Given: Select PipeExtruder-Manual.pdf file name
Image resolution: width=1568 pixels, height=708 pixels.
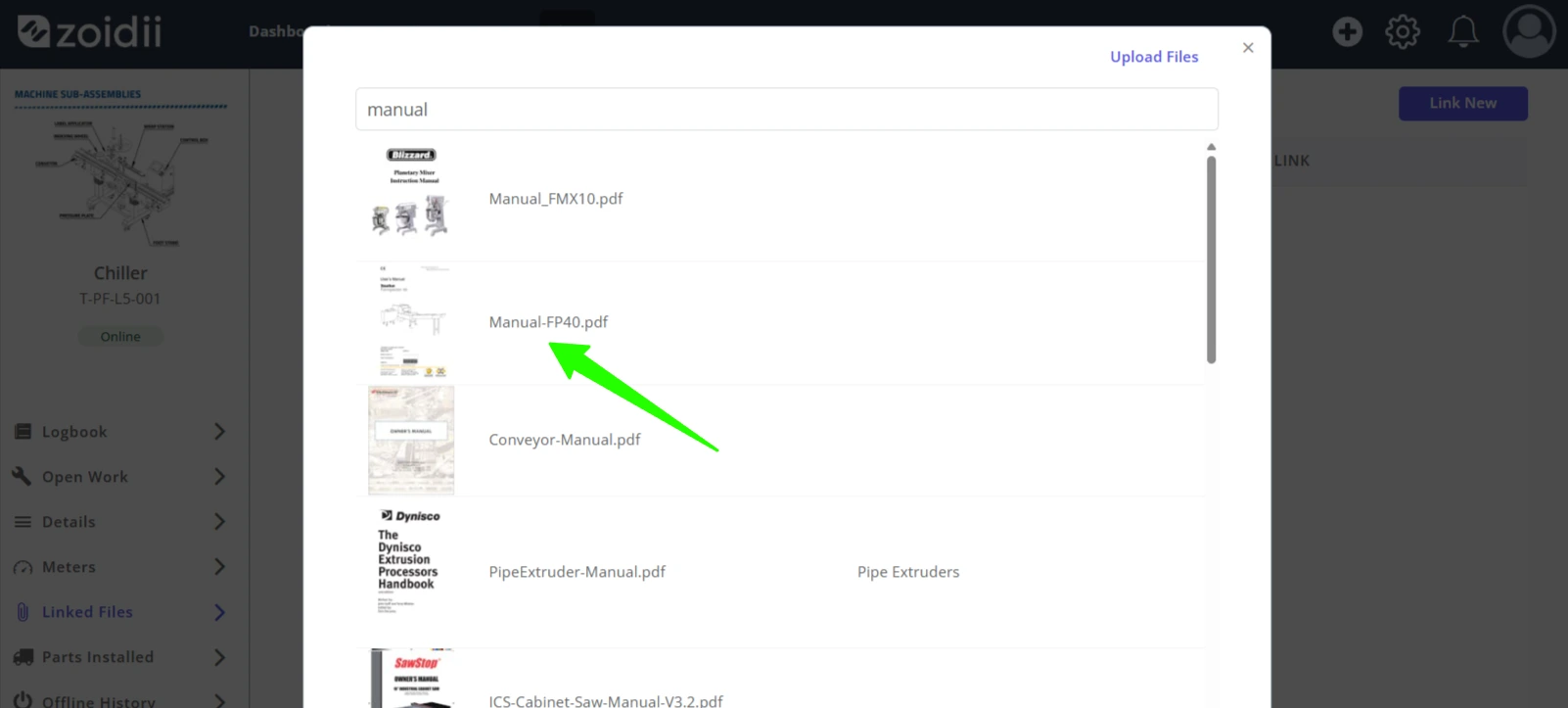Looking at the screenshot, I should tap(576, 572).
